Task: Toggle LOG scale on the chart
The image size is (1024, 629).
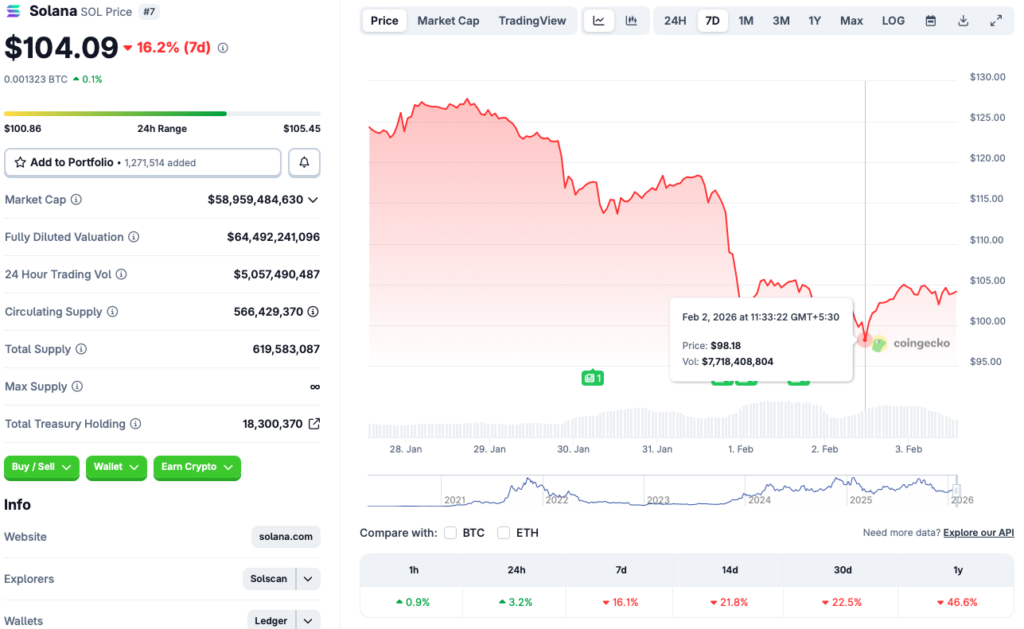Action: click(x=893, y=20)
